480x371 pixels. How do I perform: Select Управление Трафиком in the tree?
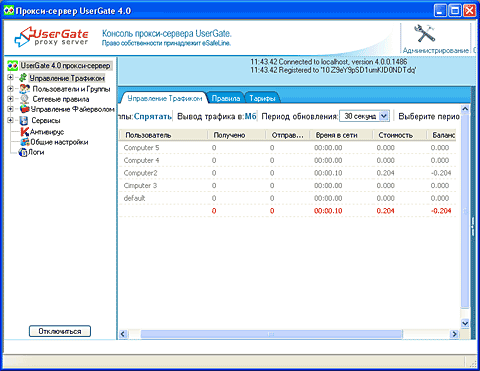pyautogui.click(x=67, y=78)
